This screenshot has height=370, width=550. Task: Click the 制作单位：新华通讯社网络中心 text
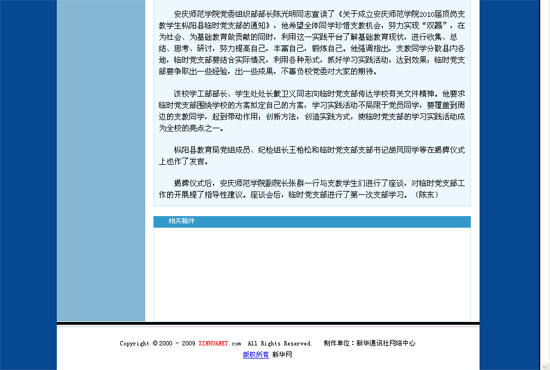369,343
